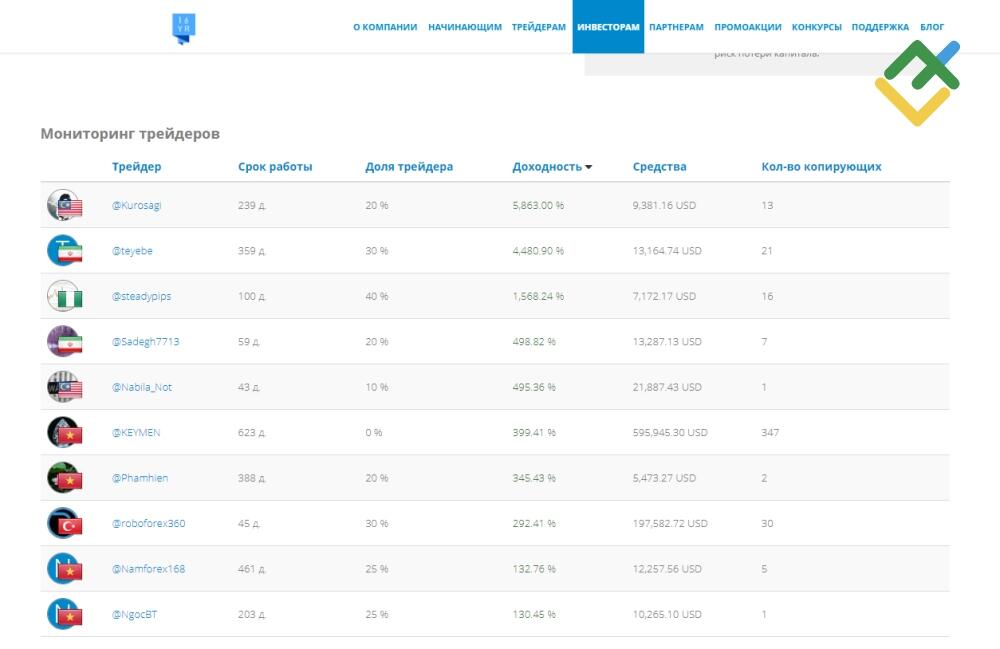The height and width of the screenshot is (649, 1000).
Task: Open the БЛОГ menu item
Action: tap(932, 27)
